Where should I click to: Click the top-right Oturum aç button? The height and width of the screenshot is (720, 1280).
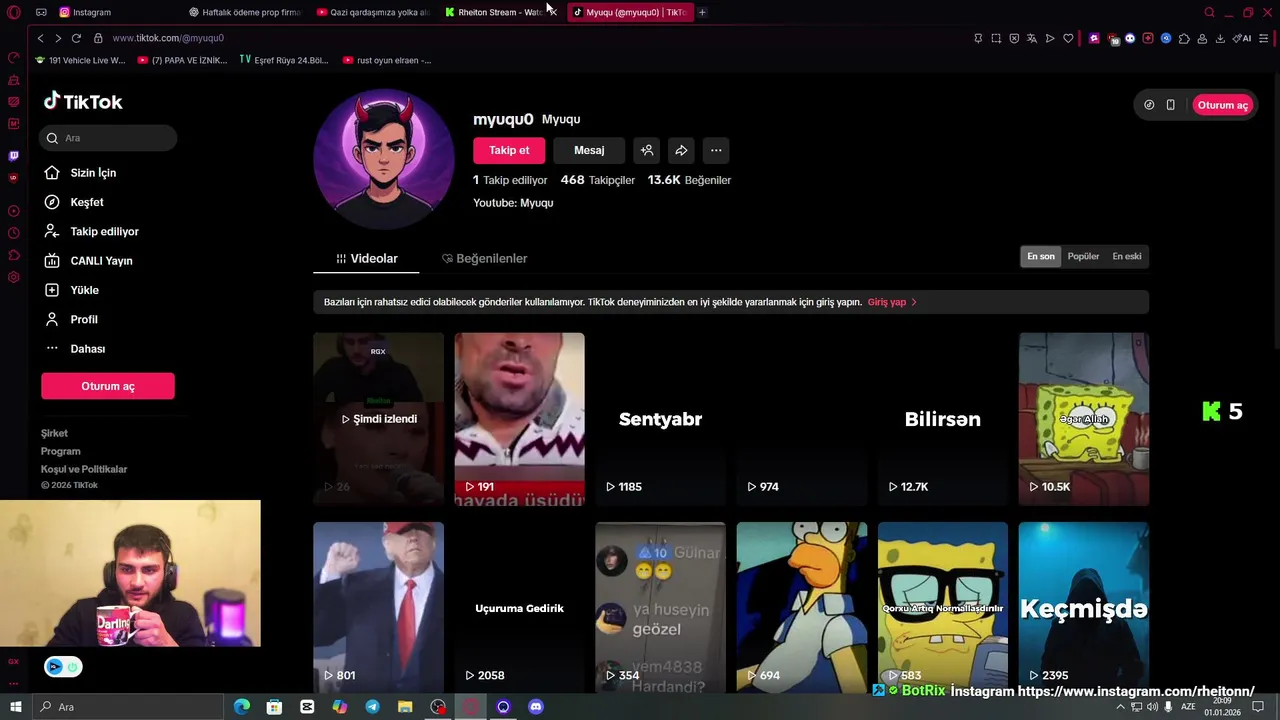(1222, 105)
